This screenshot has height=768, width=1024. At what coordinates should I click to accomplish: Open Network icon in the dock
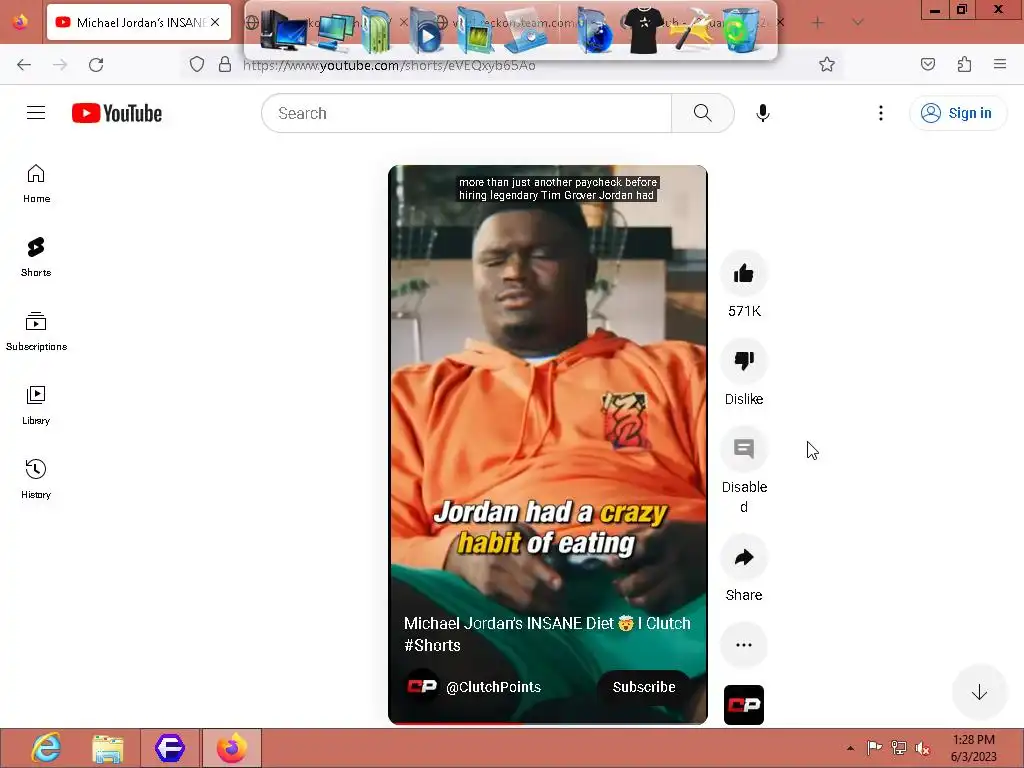tap(336, 31)
